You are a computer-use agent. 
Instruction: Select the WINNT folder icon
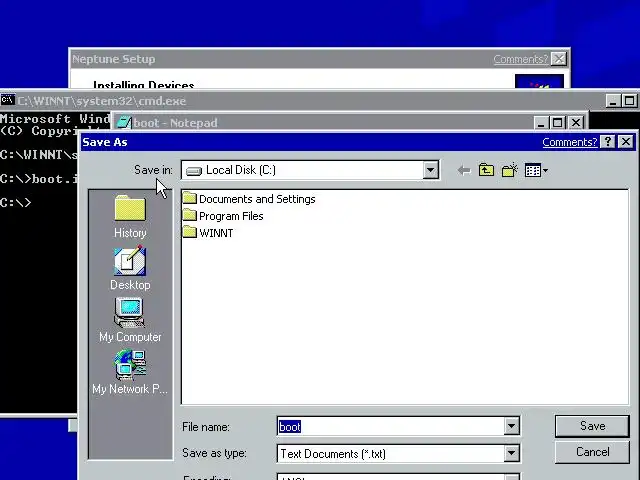point(189,232)
